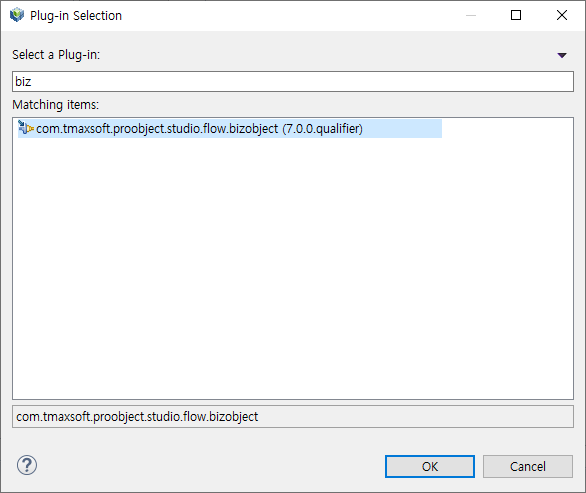Click the status field showing selected plug-in name
586x493 pixels.
293,417
